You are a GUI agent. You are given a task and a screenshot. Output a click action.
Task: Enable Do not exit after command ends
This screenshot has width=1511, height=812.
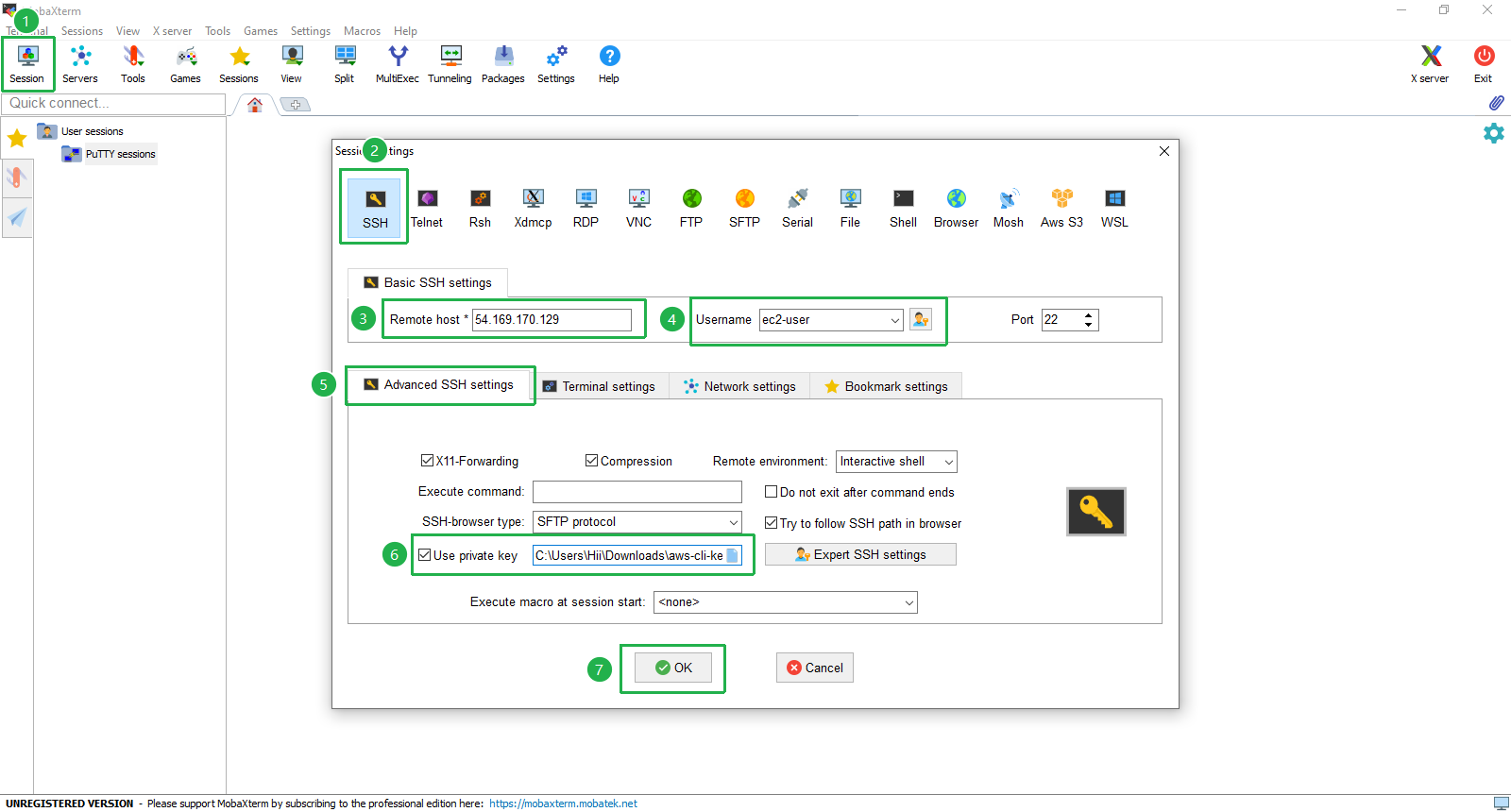click(x=771, y=492)
